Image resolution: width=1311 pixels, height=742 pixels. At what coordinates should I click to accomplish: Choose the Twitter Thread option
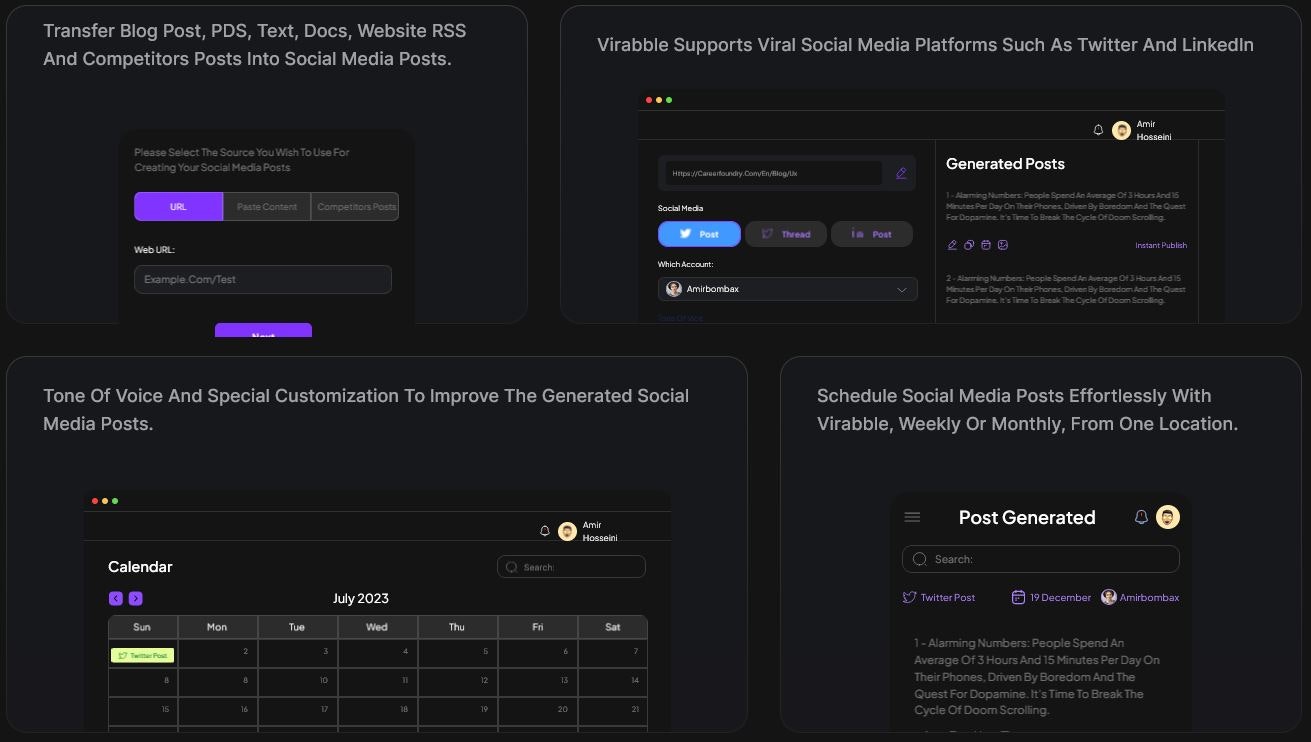[786, 234]
